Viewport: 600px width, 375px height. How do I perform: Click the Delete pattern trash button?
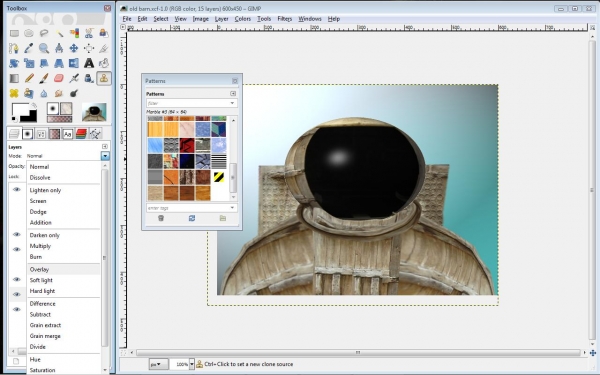click(x=161, y=218)
